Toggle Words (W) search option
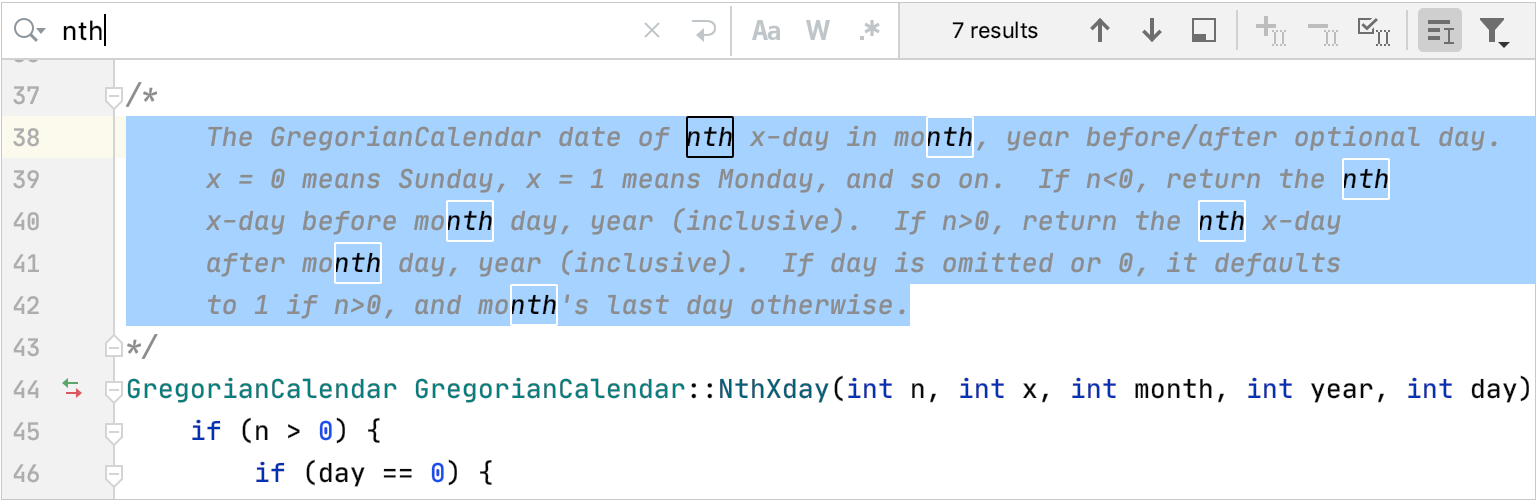 click(x=819, y=31)
